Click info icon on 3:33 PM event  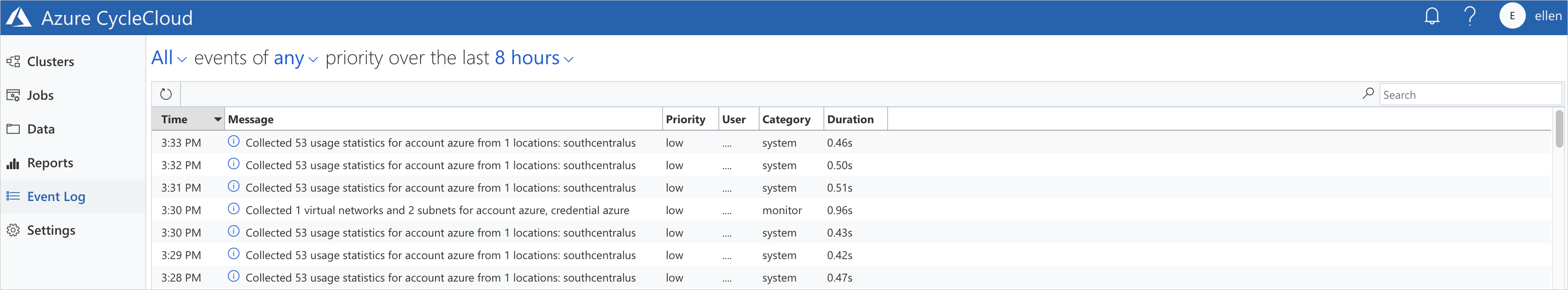234,141
